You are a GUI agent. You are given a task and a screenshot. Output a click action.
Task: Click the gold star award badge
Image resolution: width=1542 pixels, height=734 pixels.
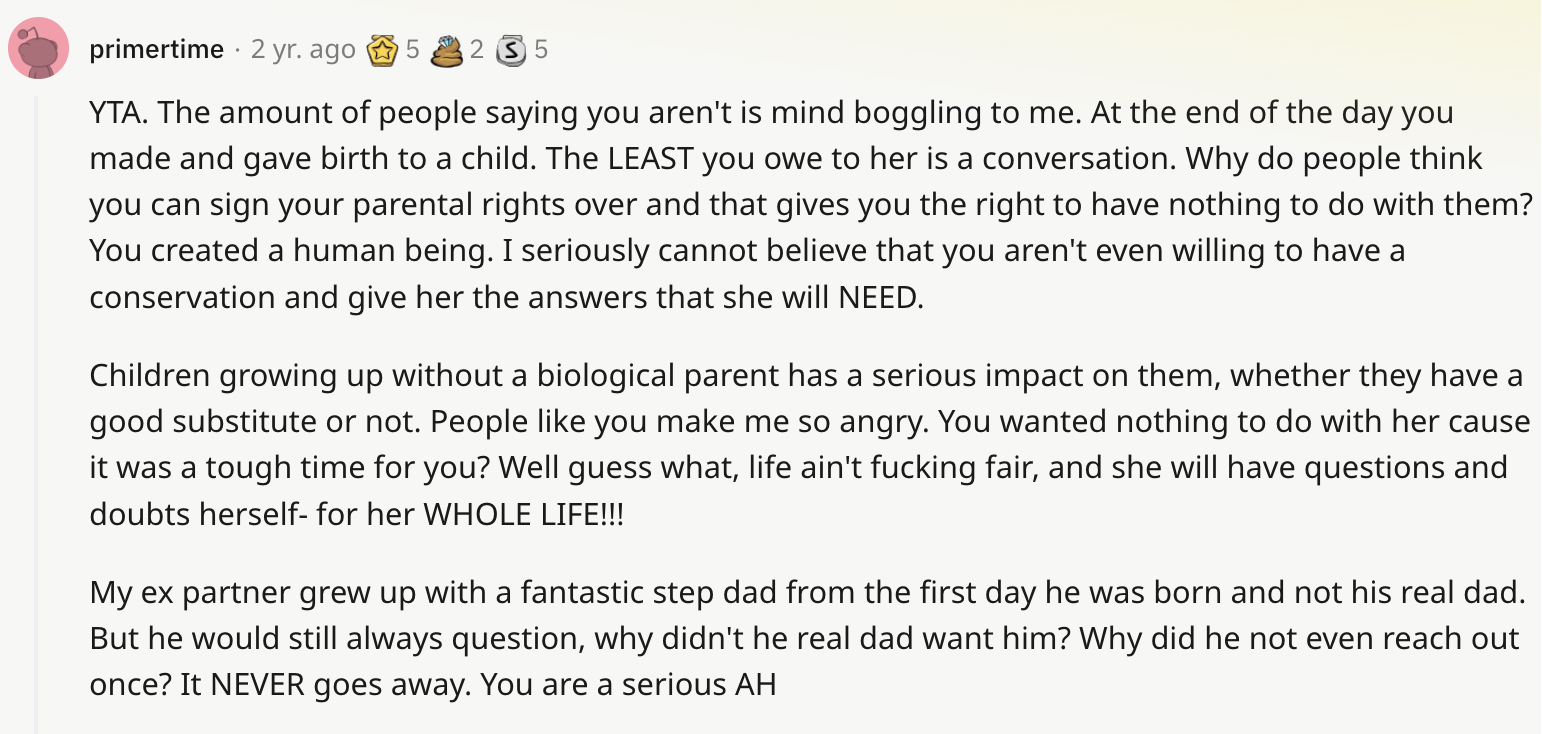[x=383, y=49]
